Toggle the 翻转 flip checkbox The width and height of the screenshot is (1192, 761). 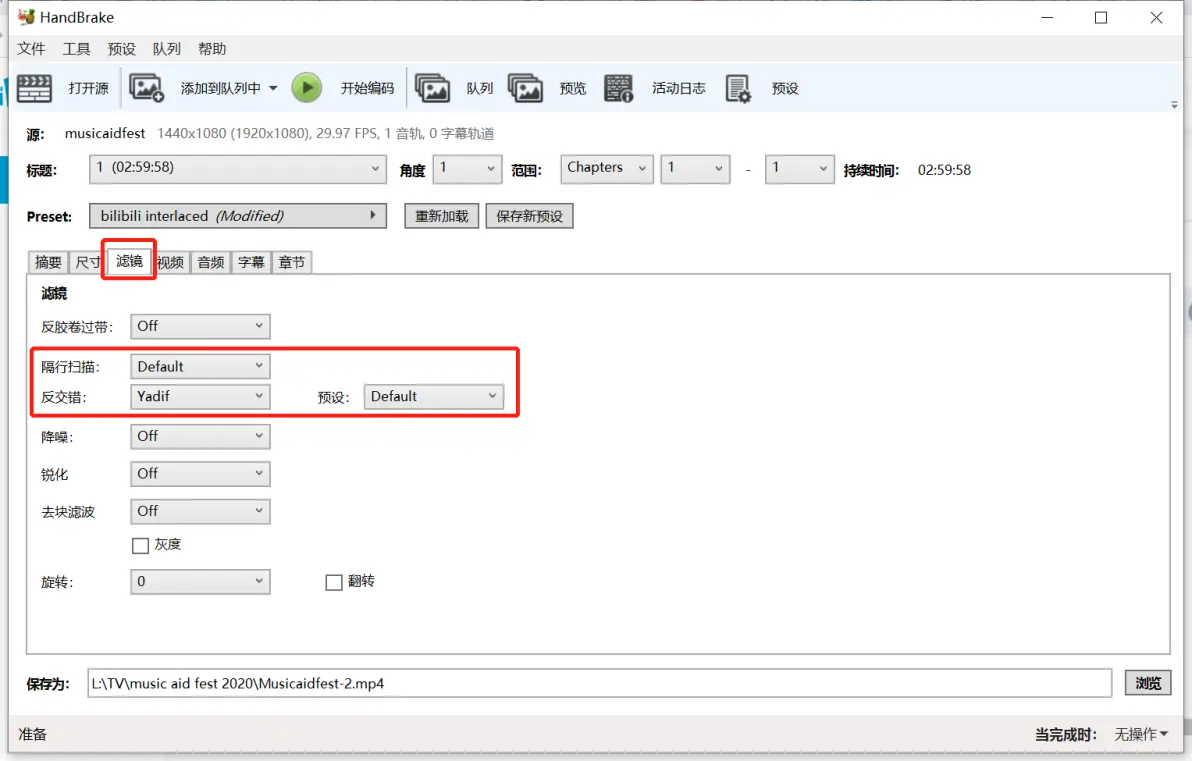click(x=334, y=582)
